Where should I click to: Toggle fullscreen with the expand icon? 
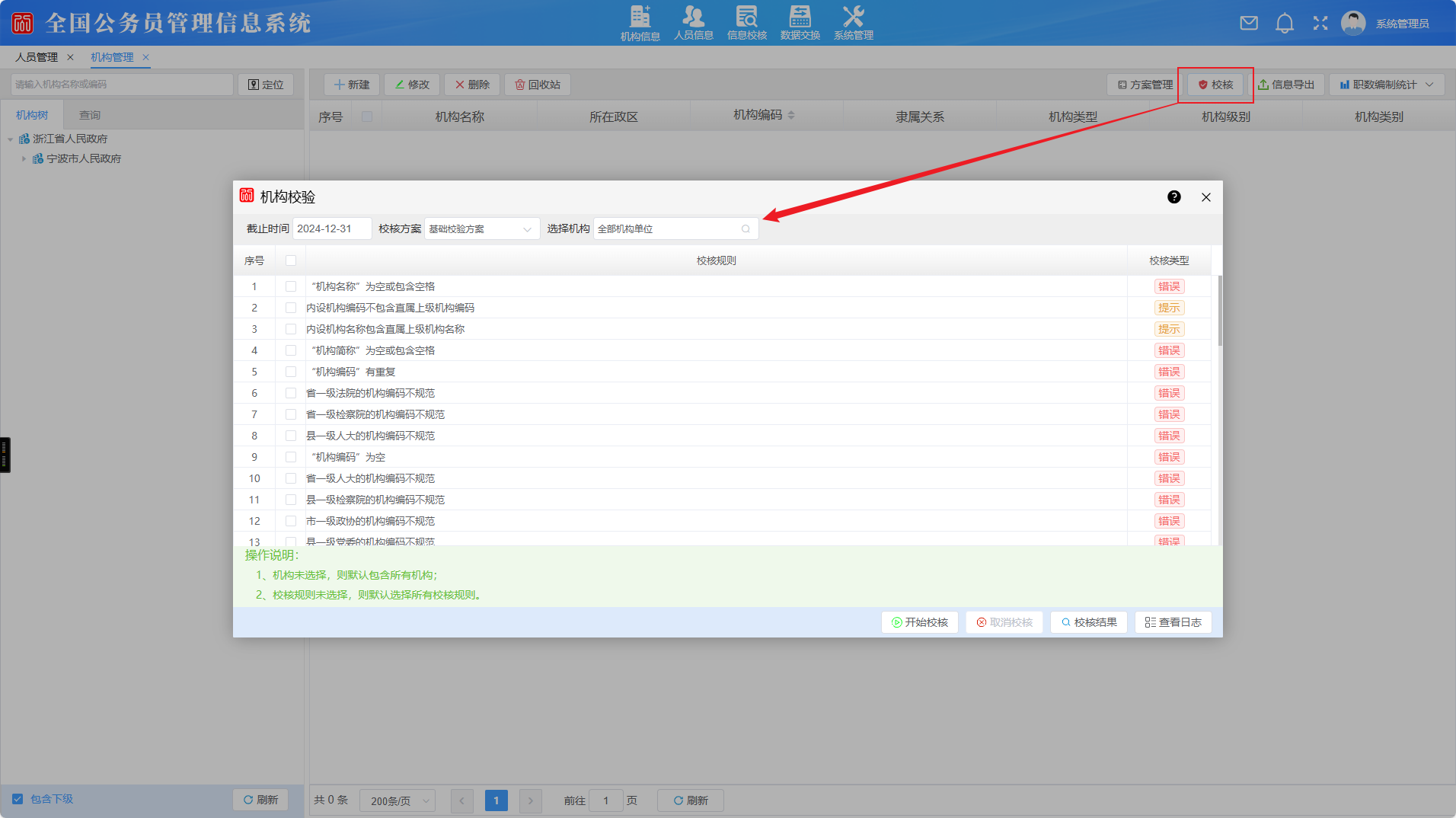(x=1320, y=24)
